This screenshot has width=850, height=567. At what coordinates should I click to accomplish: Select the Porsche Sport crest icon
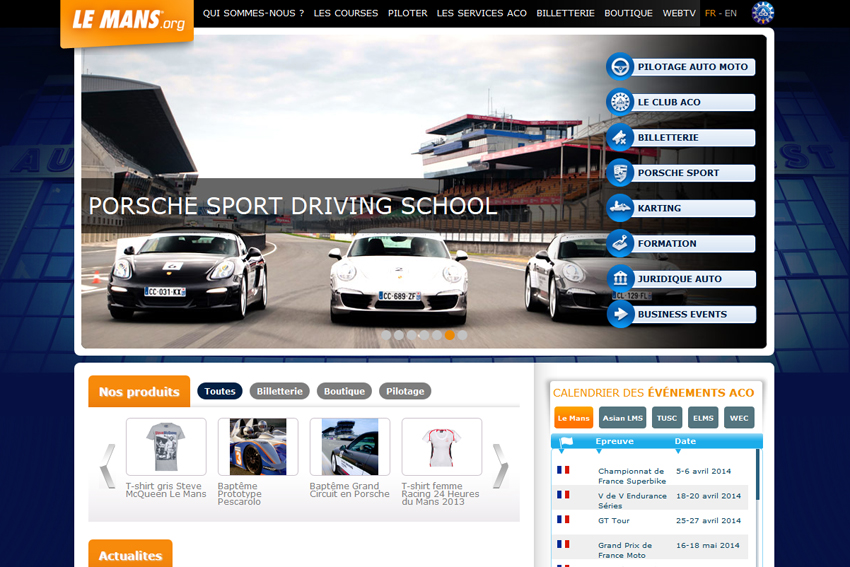[x=620, y=173]
